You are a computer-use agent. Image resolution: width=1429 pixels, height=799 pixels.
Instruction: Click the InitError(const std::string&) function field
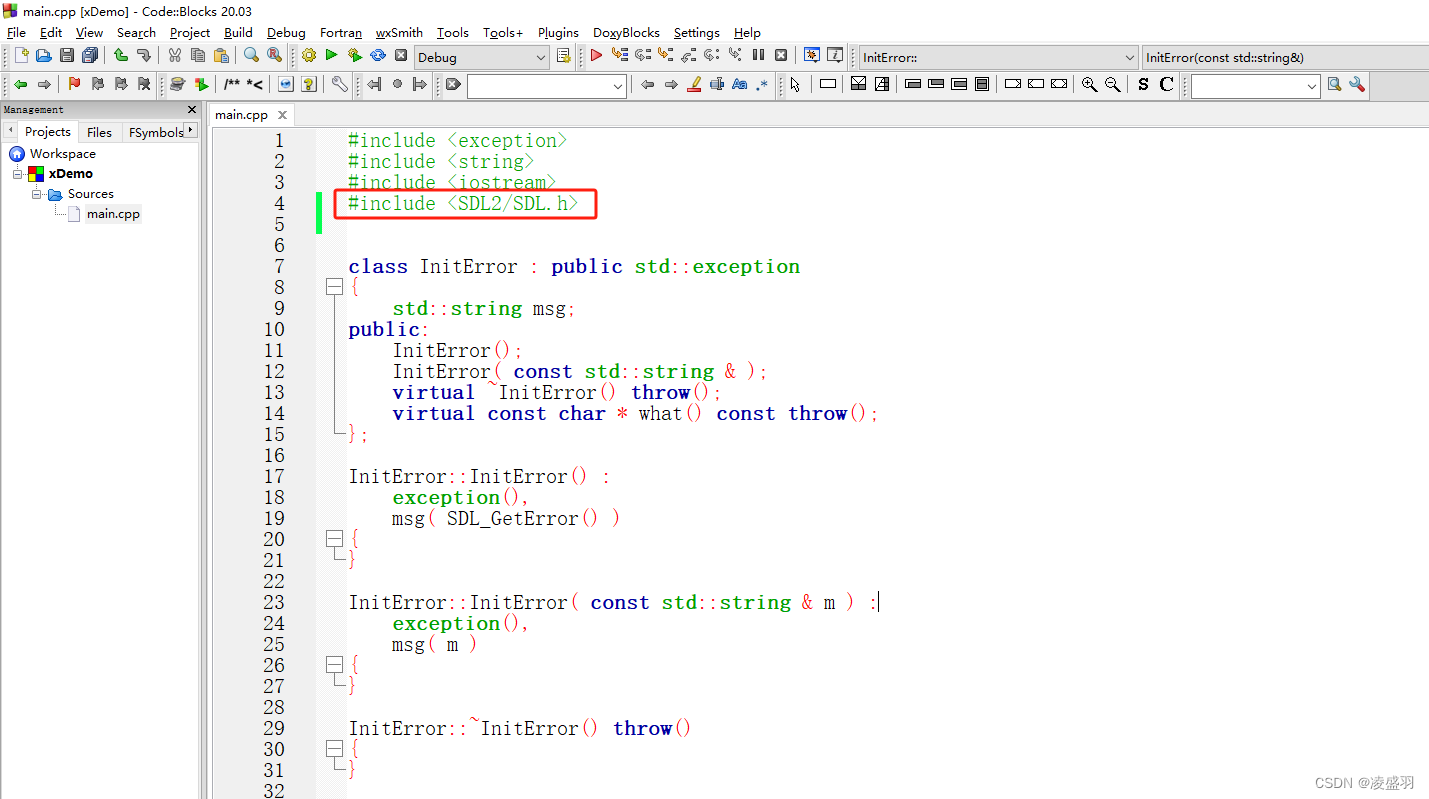pyautogui.click(x=1284, y=57)
